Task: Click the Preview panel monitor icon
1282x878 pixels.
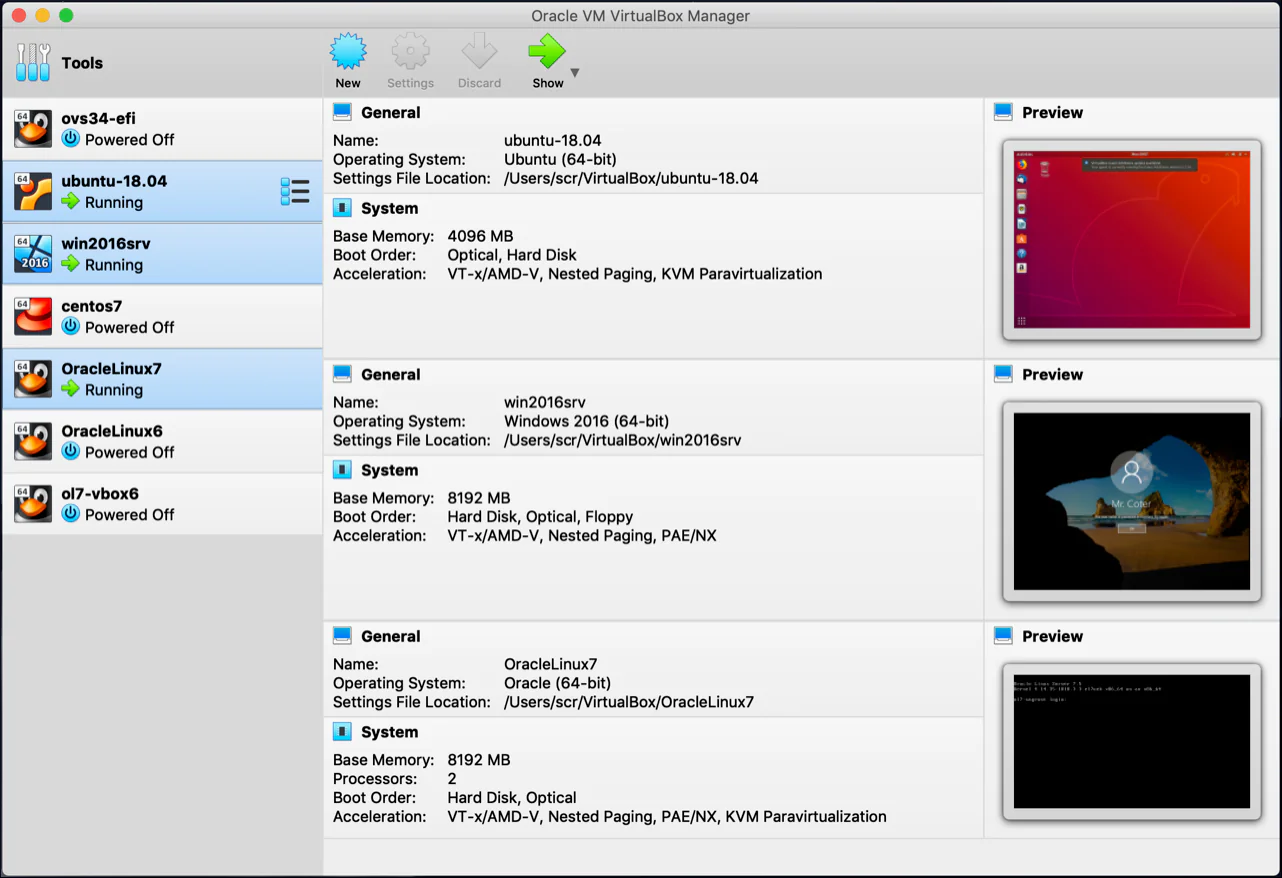Action: coord(1005,112)
